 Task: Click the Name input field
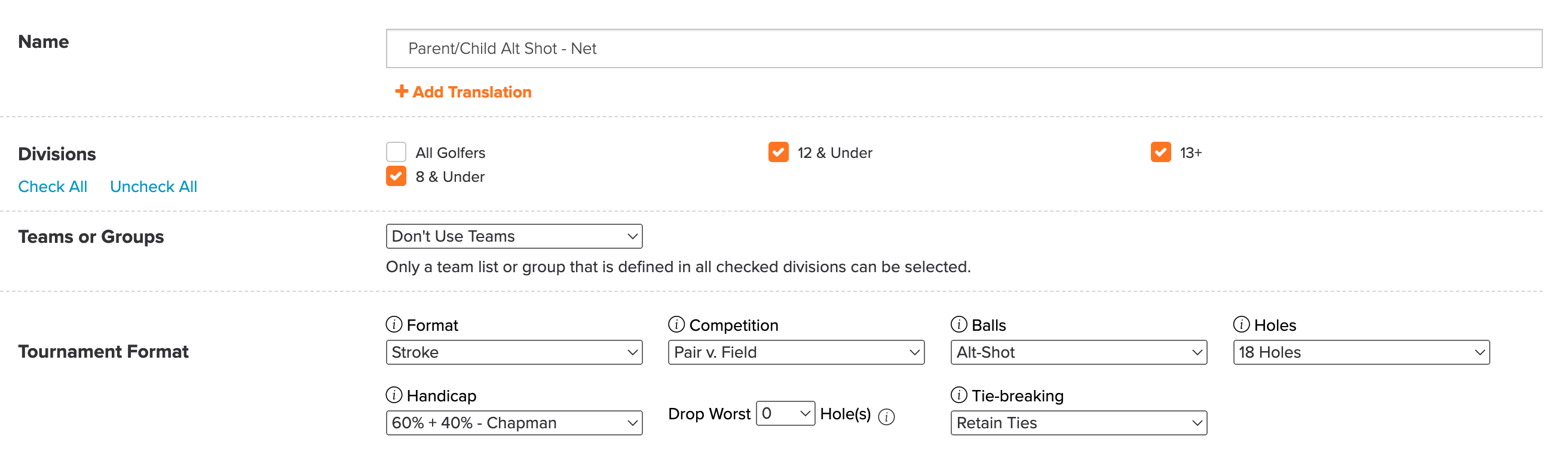pos(964,49)
